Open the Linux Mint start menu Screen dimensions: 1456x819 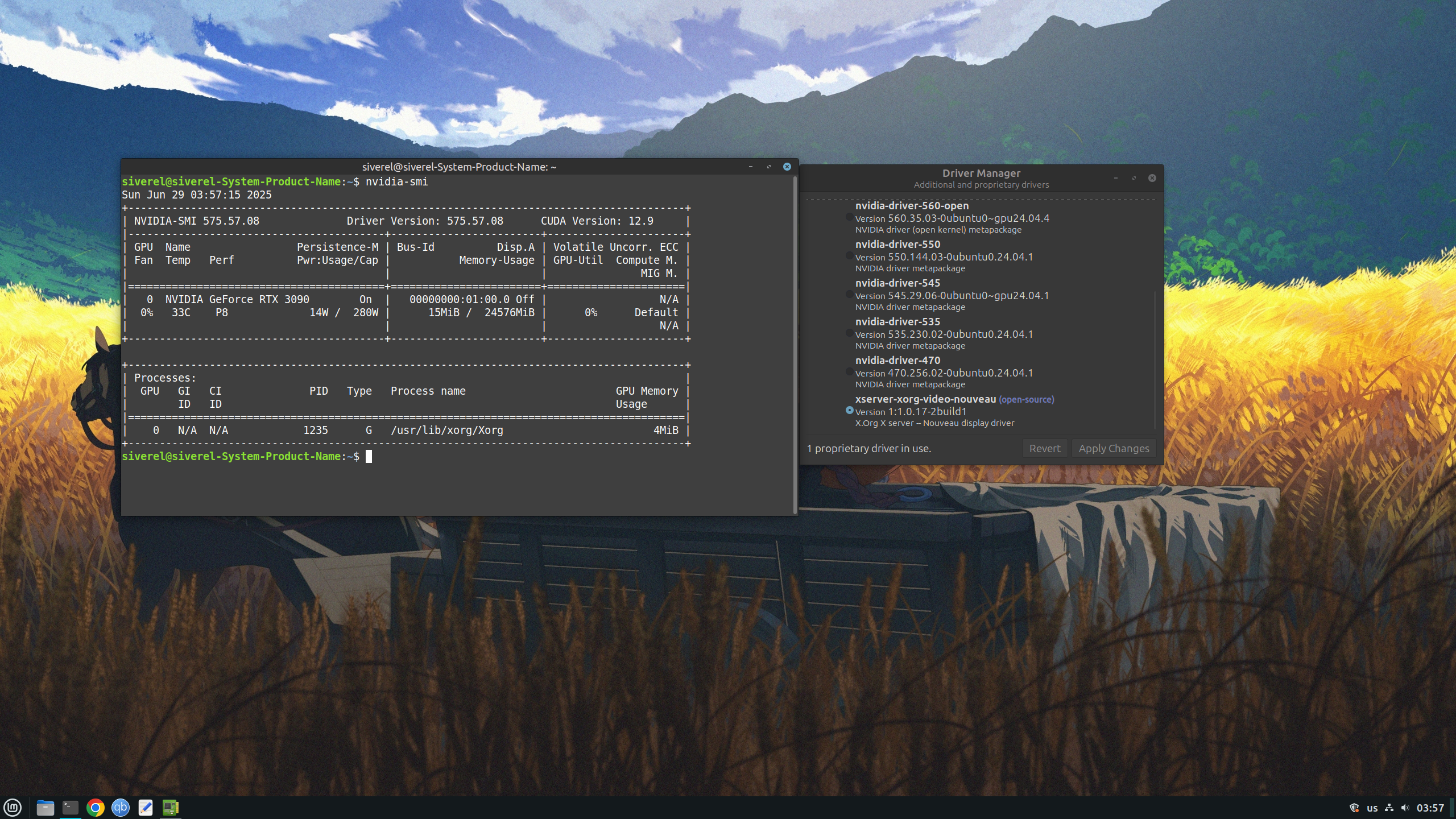(x=13, y=807)
